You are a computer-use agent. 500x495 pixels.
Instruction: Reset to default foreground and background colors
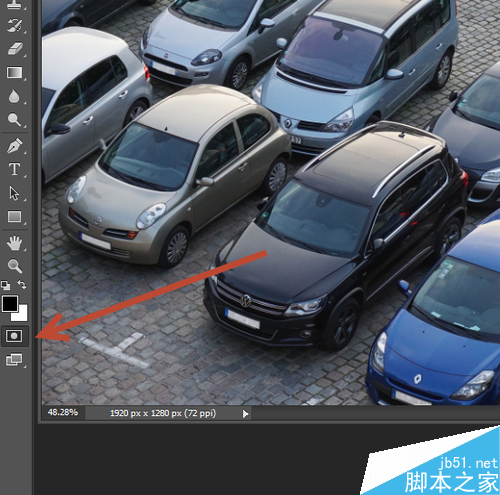pos(6,285)
